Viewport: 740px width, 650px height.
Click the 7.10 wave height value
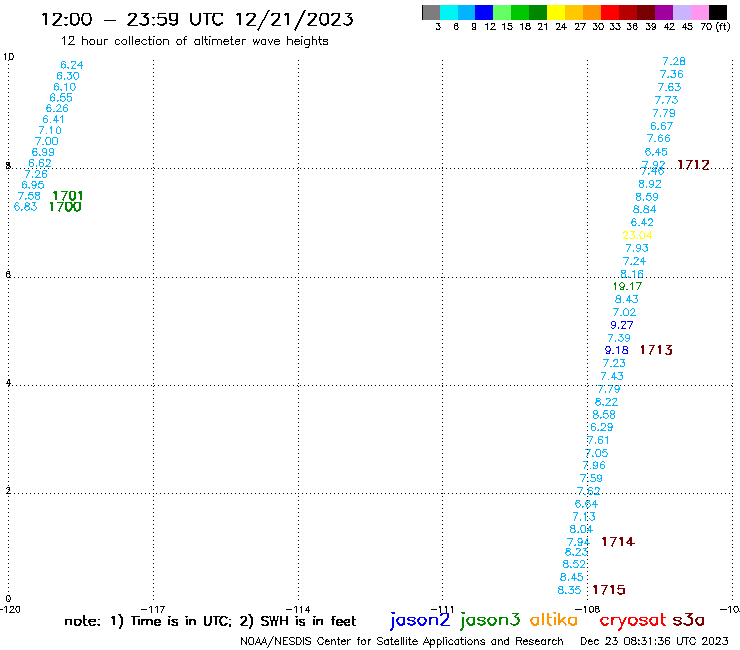click(50, 130)
